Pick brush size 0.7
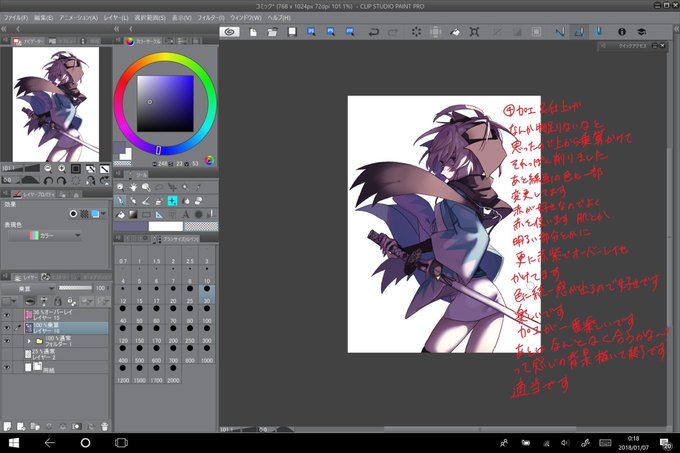680x453 pixels. (123, 255)
